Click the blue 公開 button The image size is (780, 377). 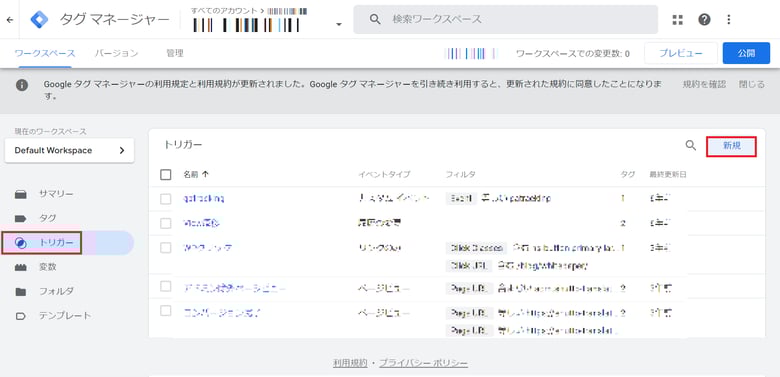[746, 53]
